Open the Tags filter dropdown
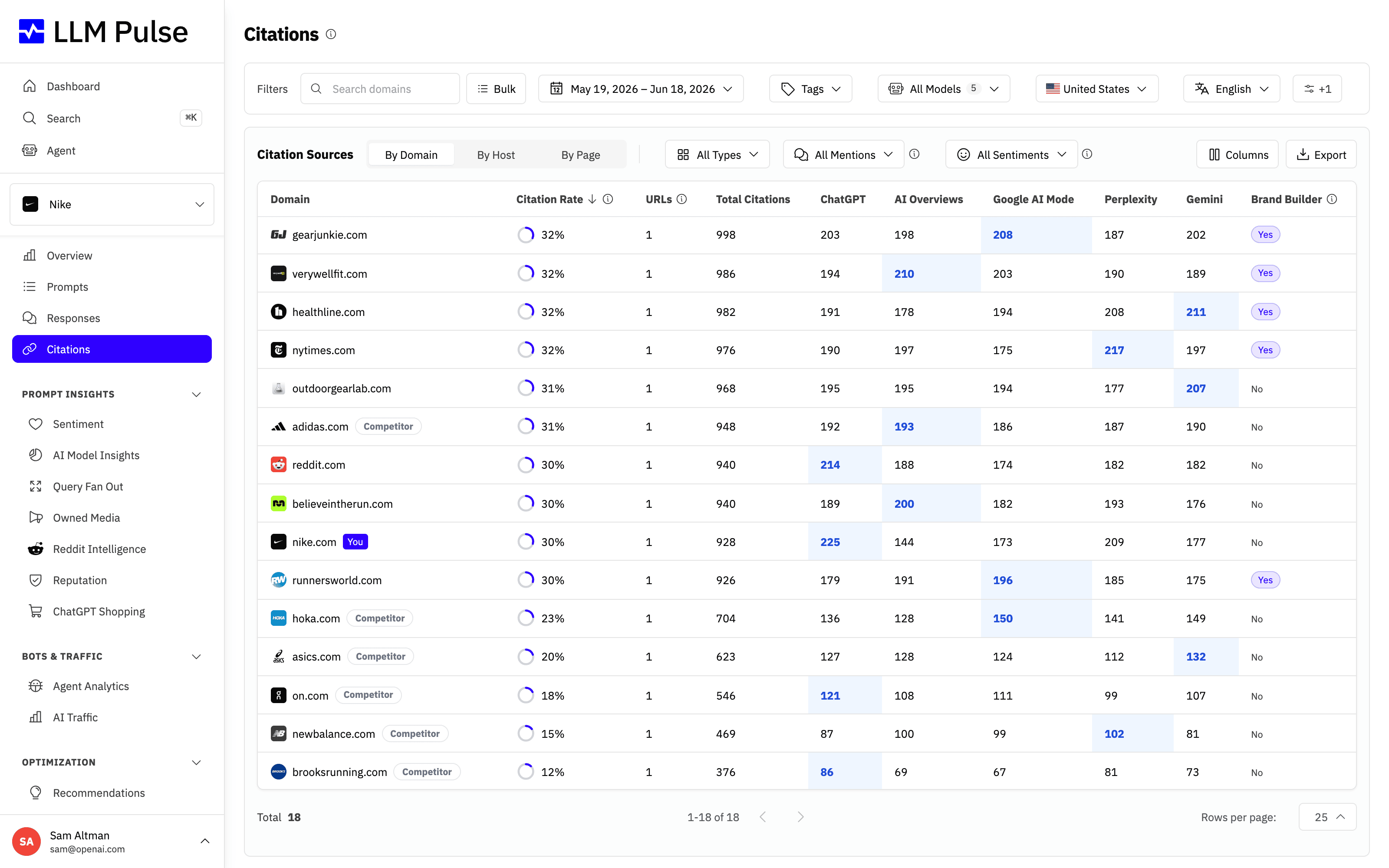Screen dimensions: 1389x868 pyautogui.click(x=810, y=89)
